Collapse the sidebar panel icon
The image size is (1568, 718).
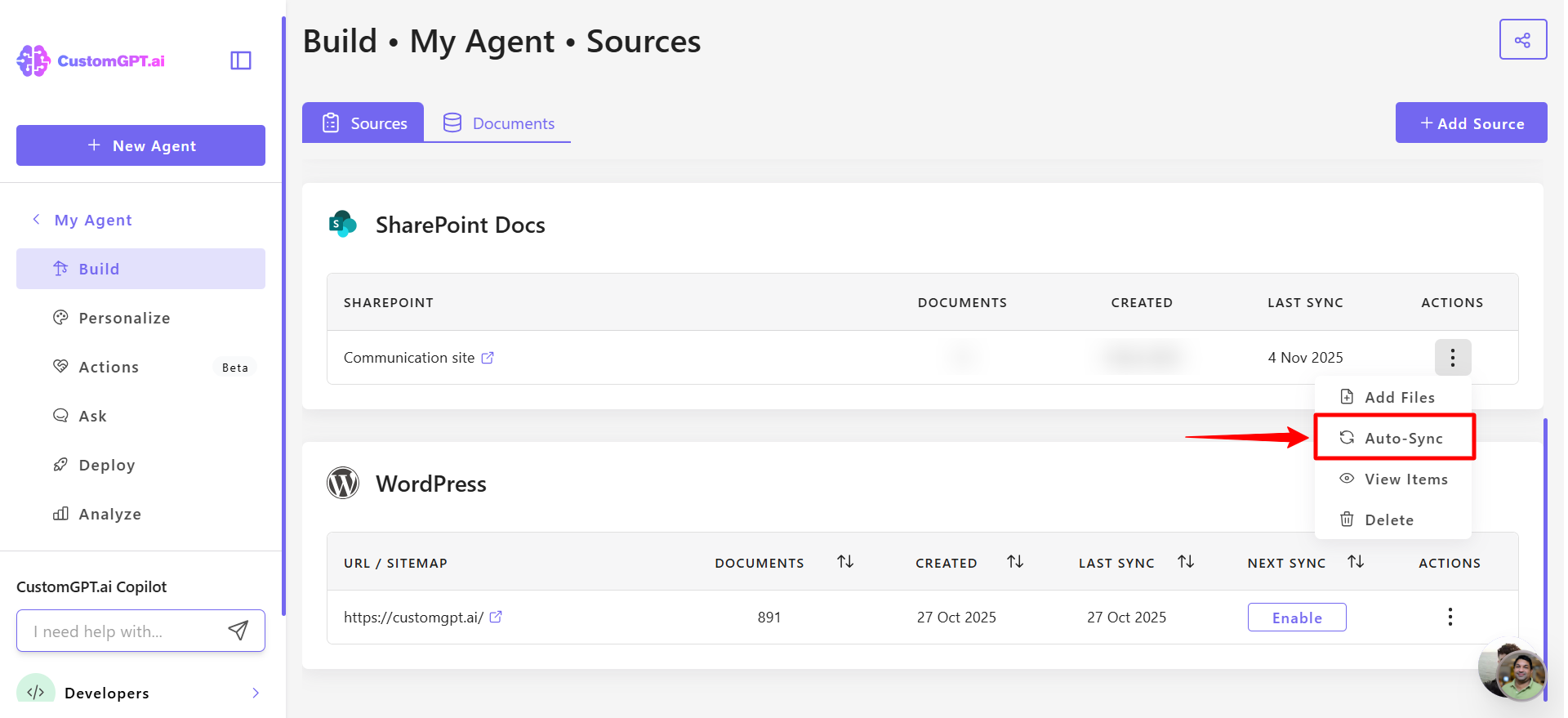point(241,60)
